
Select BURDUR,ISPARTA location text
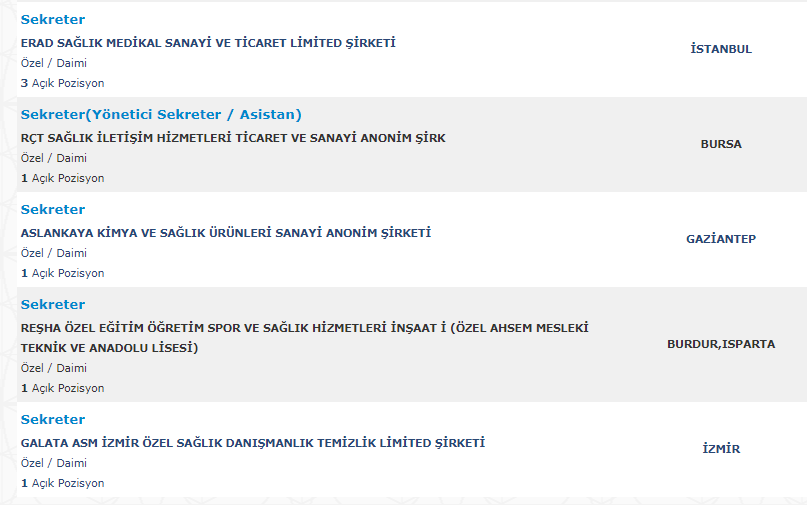click(x=720, y=344)
